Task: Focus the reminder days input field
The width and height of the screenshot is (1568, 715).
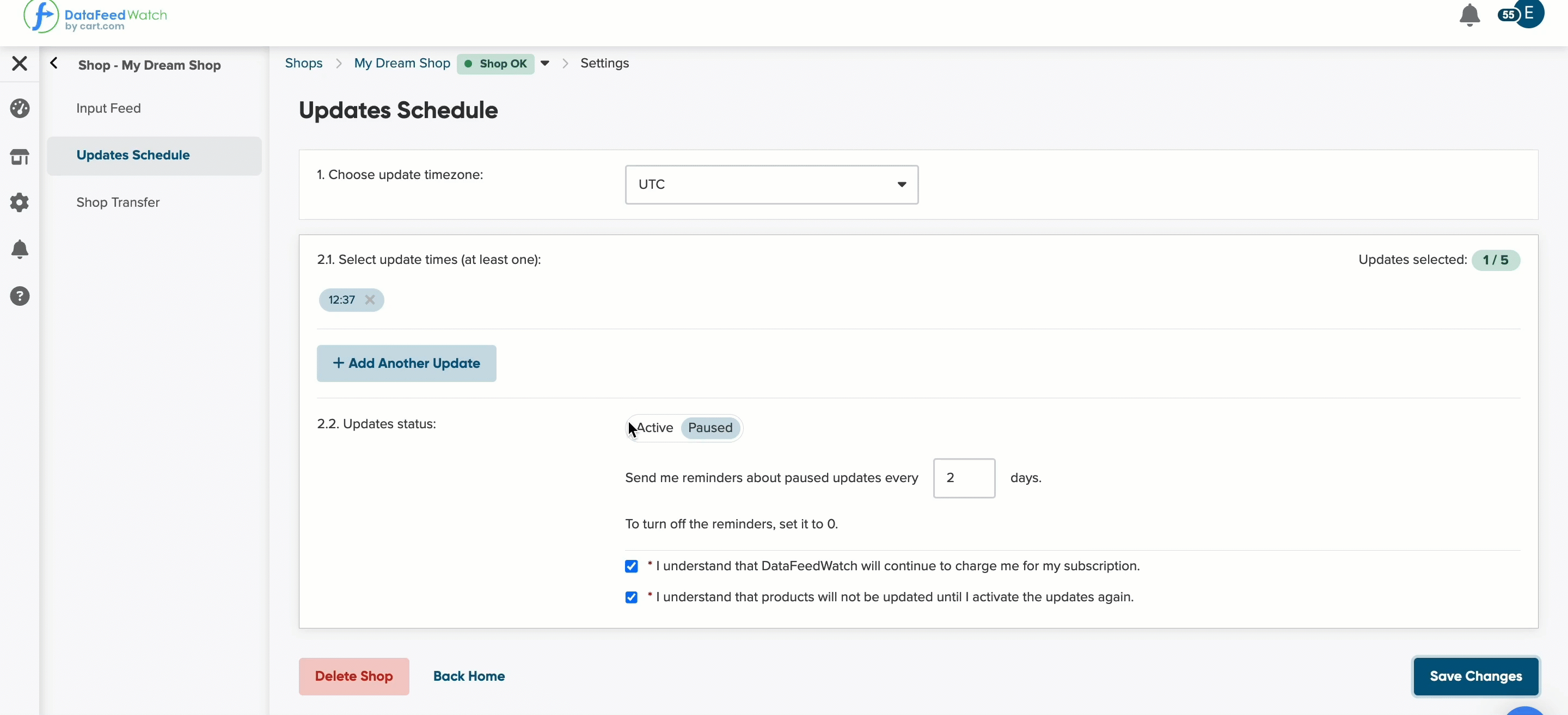Action: (x=964, y=478)
